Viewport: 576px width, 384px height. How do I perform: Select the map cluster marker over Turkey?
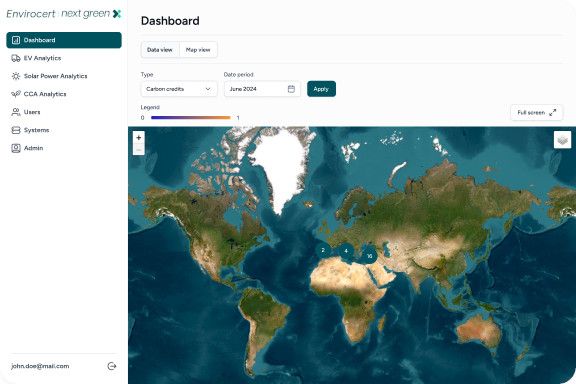pyautogui.click(x=370, y=256)
